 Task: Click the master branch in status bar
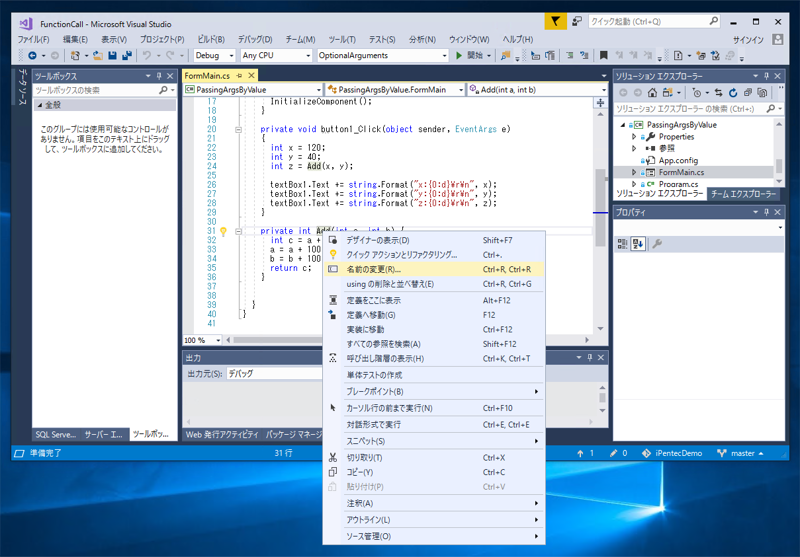[740, 453]
